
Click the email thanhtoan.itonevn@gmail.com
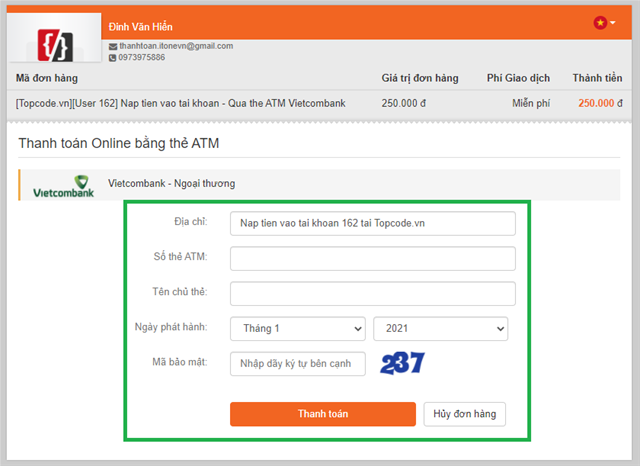click(x=176, y=46)
